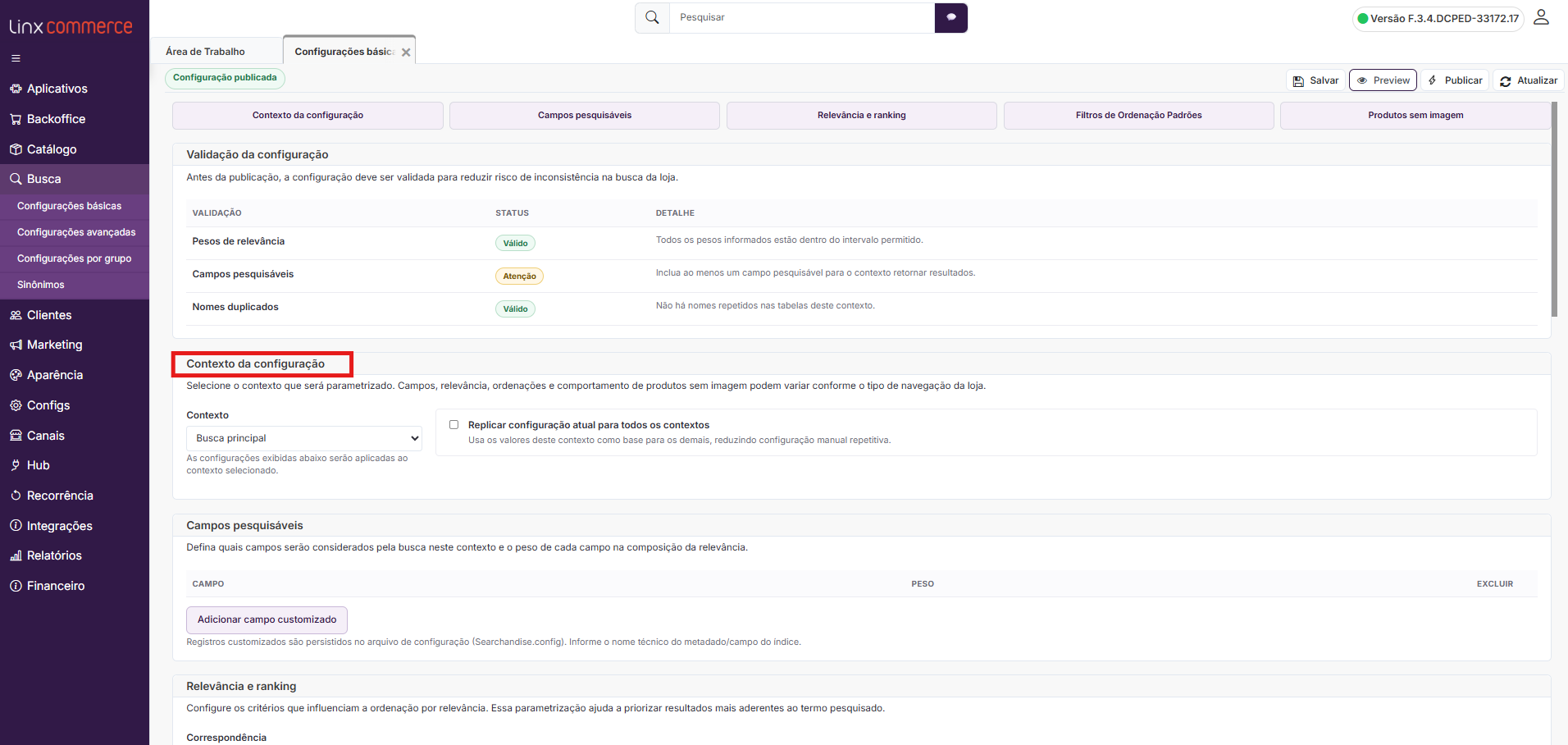Image resolution: width=1568 pixels, height=745 pixels.
Task: Click the Clientes people icon
Action: [x=16, y=315]
